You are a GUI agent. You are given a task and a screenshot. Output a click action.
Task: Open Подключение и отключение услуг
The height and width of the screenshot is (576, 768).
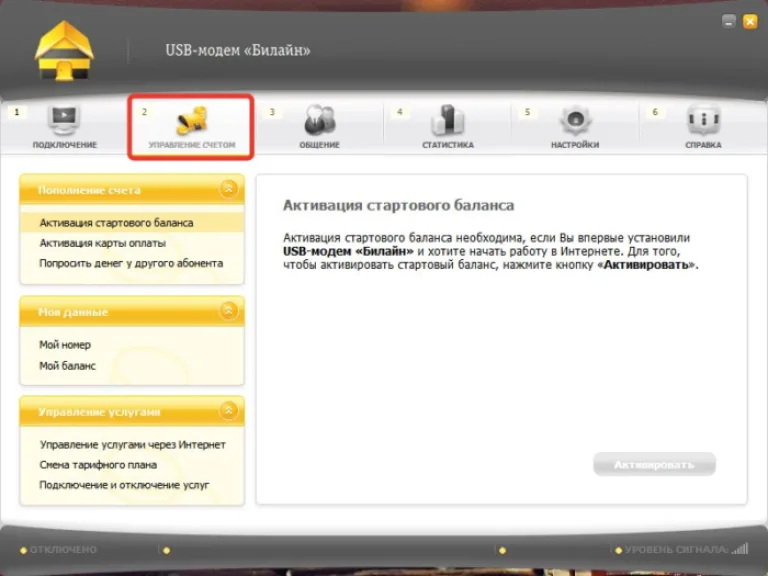[124, 485]
